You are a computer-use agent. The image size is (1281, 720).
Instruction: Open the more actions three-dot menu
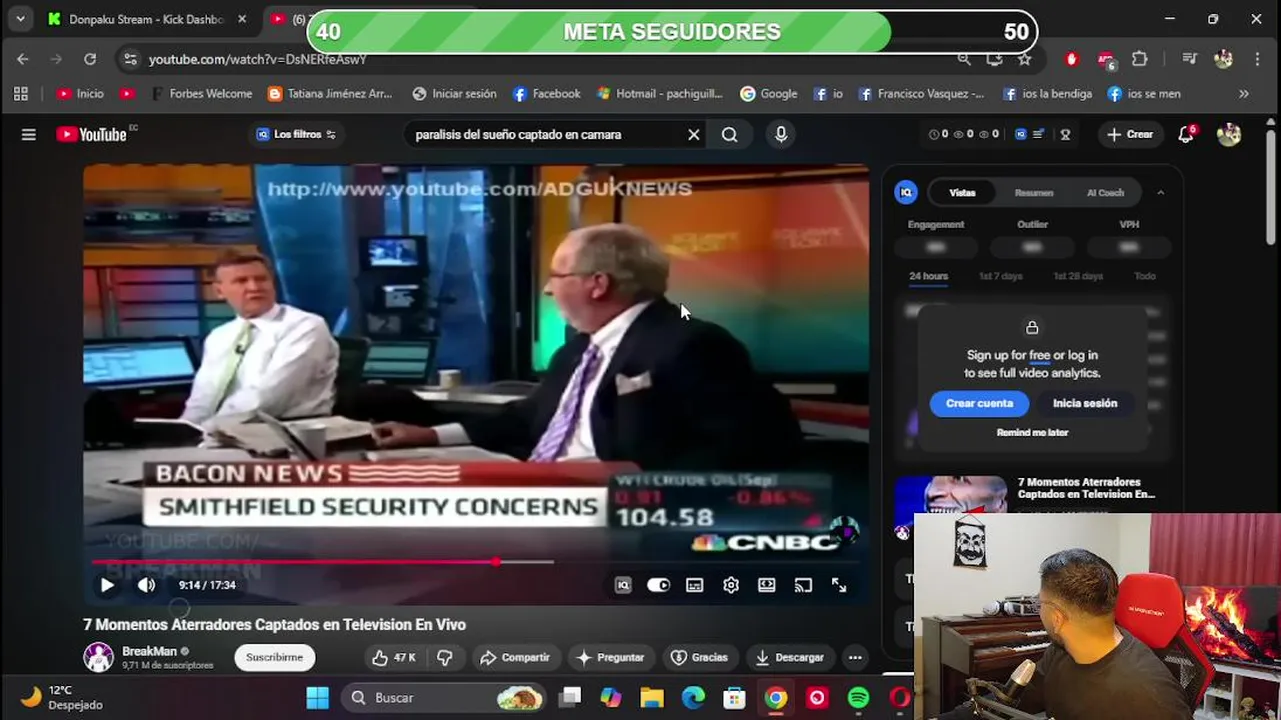point(855,657)
